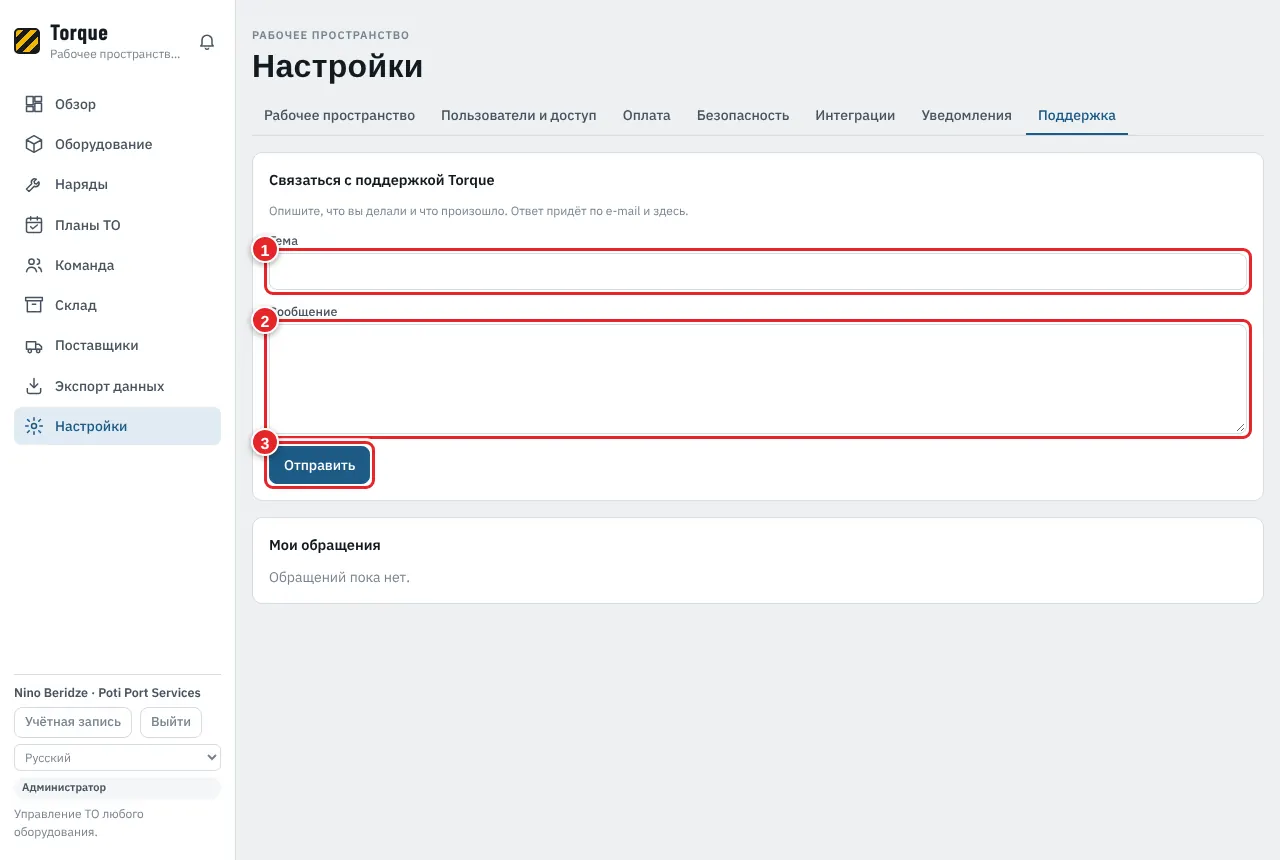Image resolution: width=1280 pixels, height=860 pixels.
Task: Go to Планы ТО in sidebar
Action: pos(117,225)
